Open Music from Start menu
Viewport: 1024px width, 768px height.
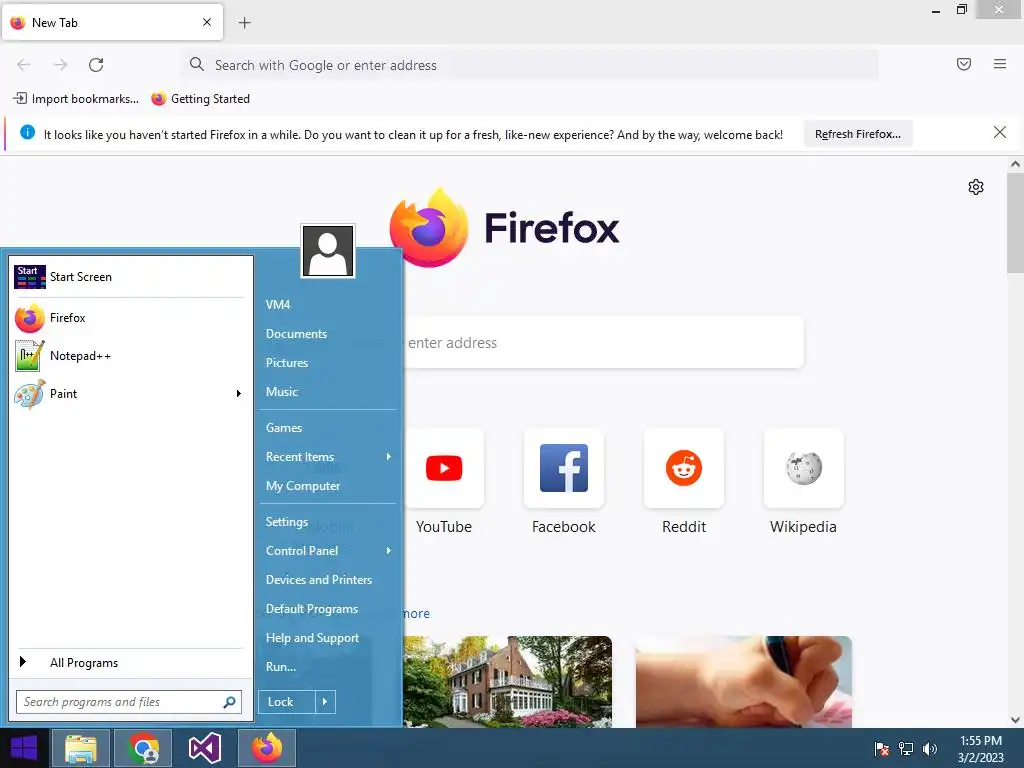(x=281, y=392)
